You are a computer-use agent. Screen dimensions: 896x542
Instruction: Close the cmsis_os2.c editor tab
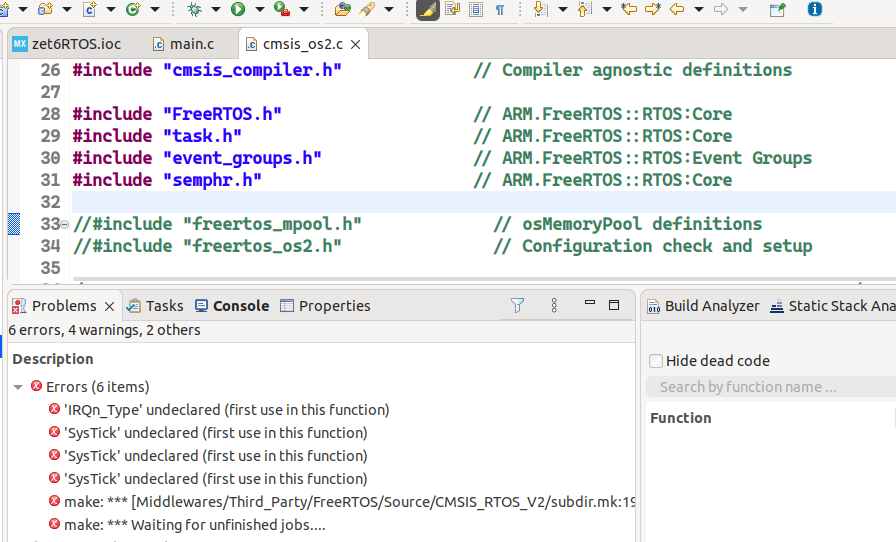357,45
